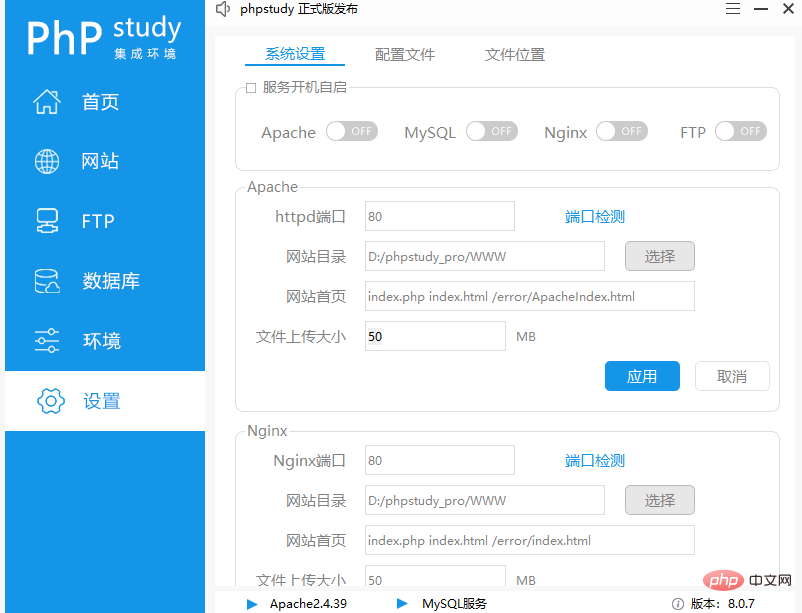The height and width of the screenshot is (613, 802).
Task: Toggle Apache autostart switch
Action: (352, 131)
